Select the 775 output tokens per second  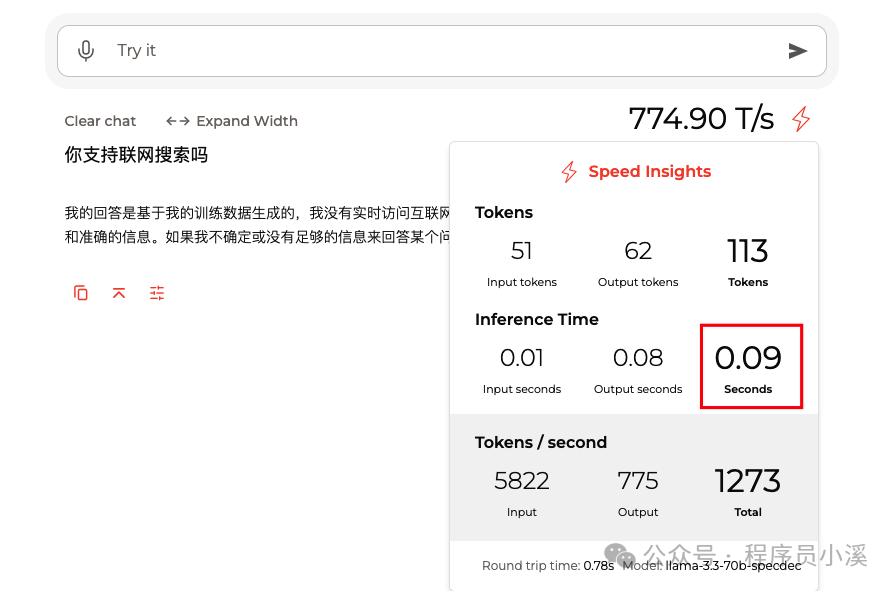coord(638,481)
